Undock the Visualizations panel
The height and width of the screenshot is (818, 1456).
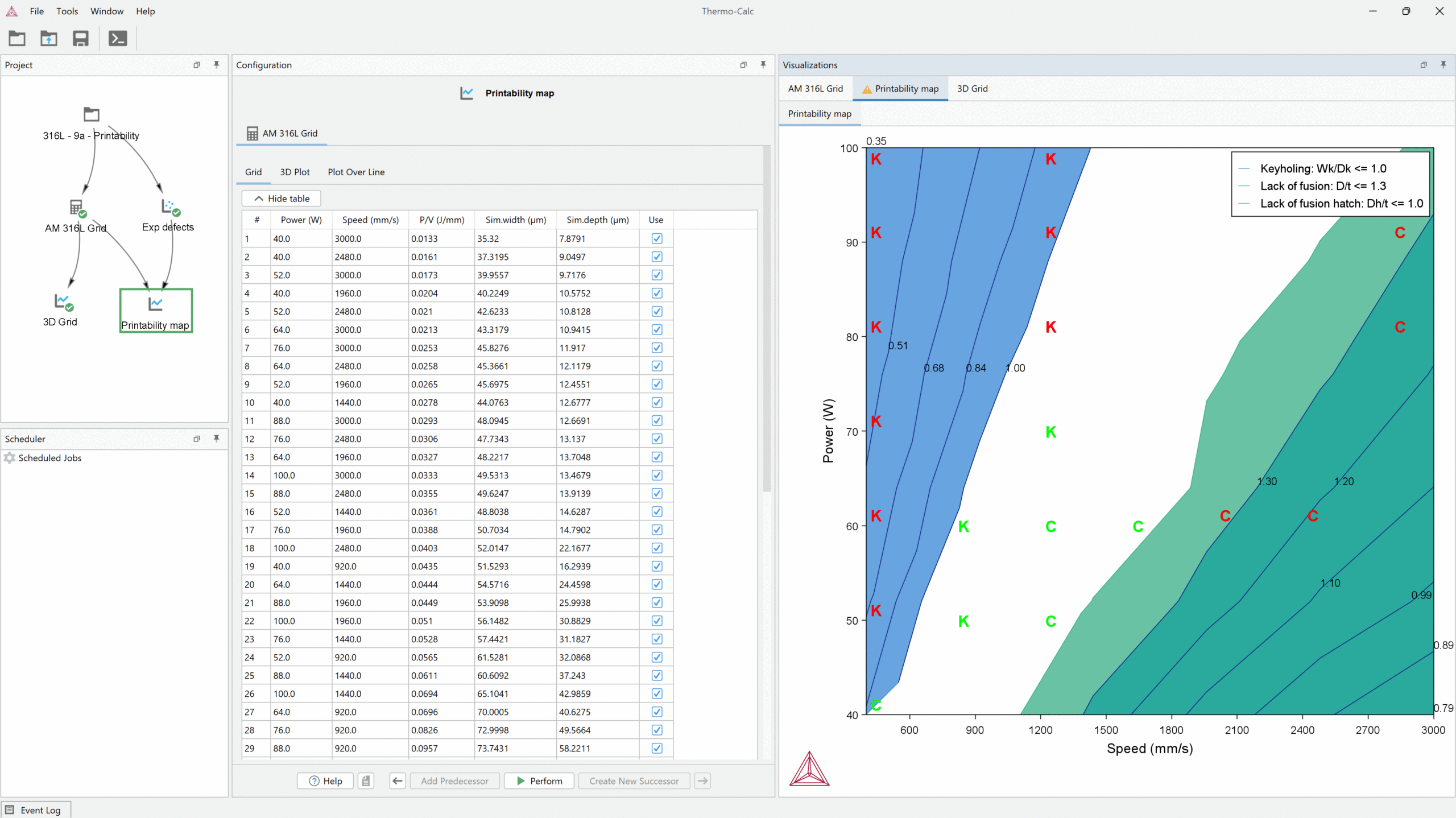1424,65
